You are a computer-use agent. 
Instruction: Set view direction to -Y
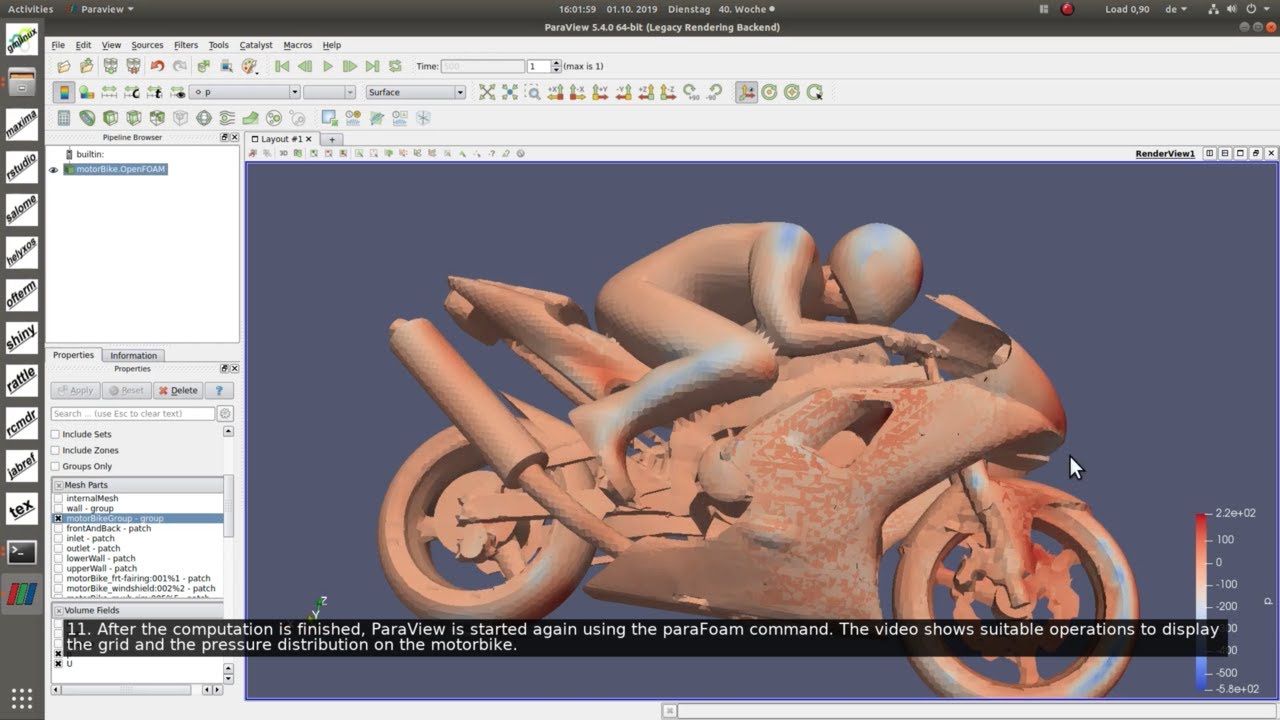click(x=625, y=92)
